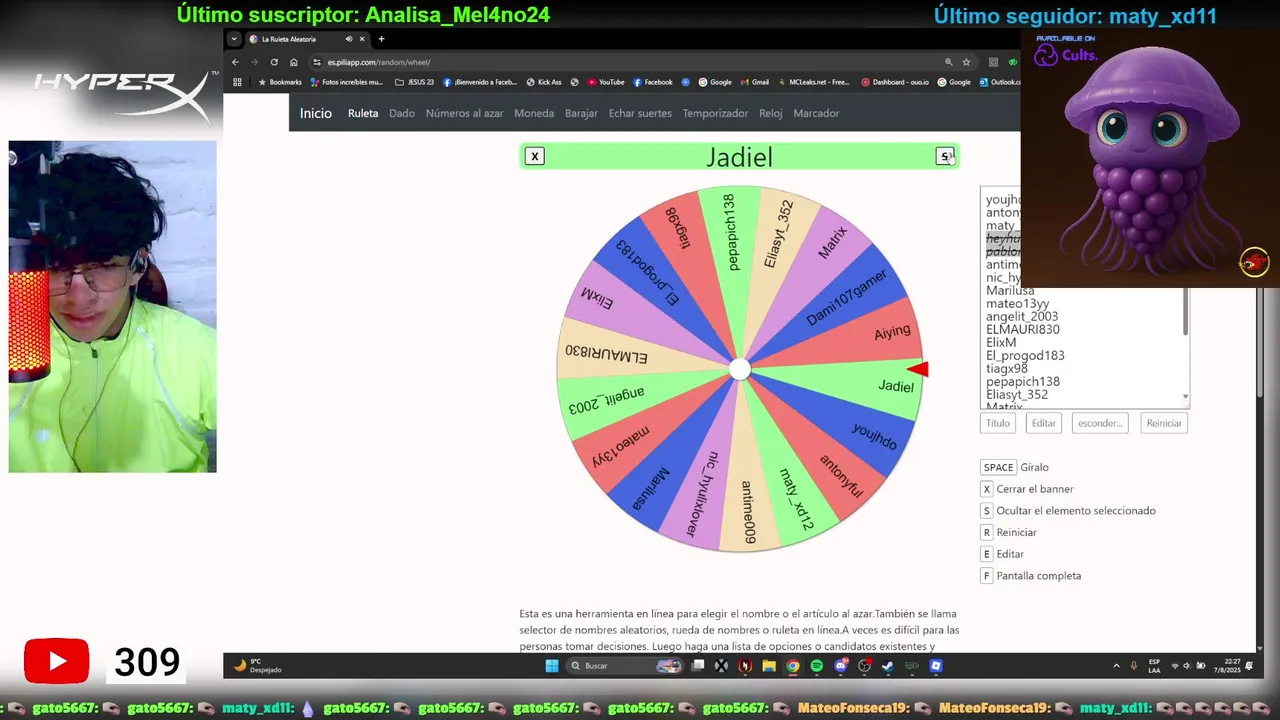Select angelit_2003 in the names list

click(x=1021, y=316)
